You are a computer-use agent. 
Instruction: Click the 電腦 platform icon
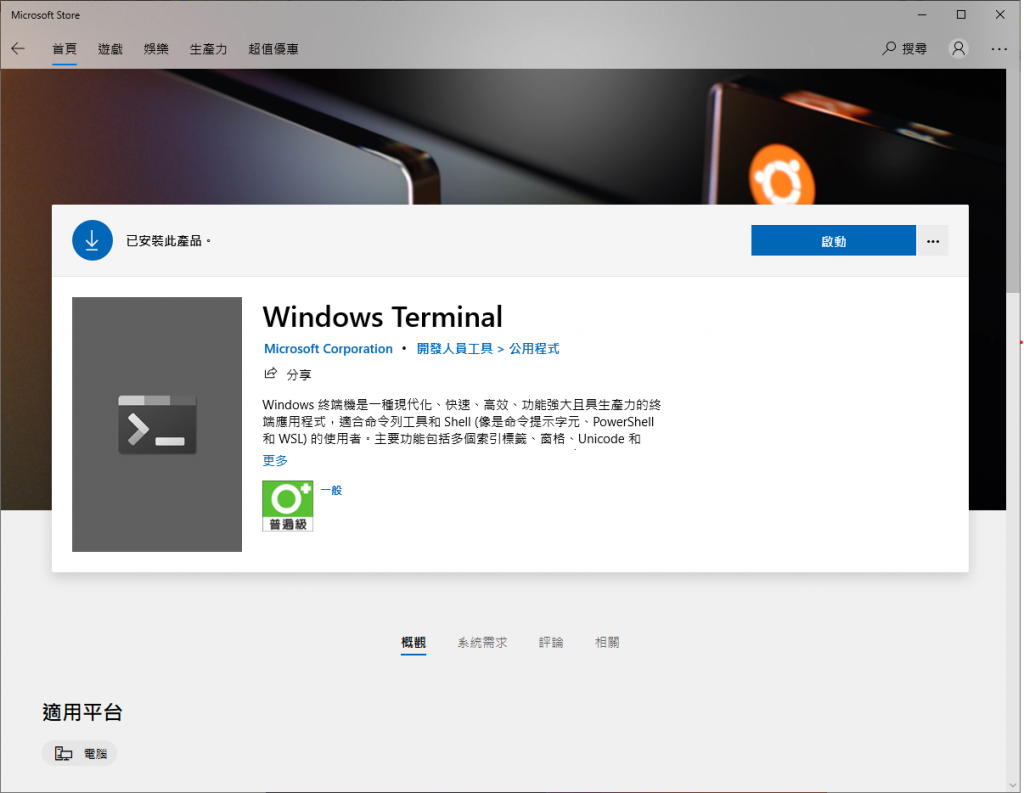[x=63, y=754]
